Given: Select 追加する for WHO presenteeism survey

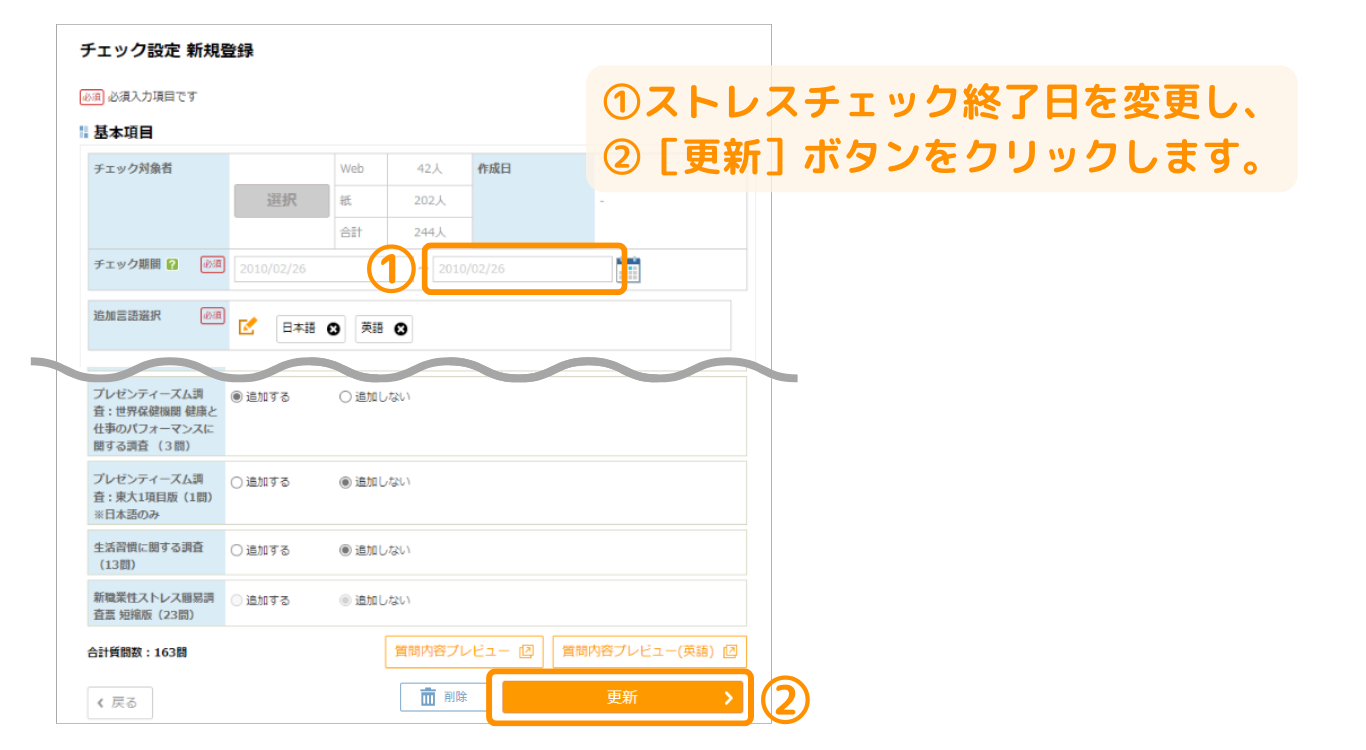Looking at the screenshot, I should click(237, 397).
